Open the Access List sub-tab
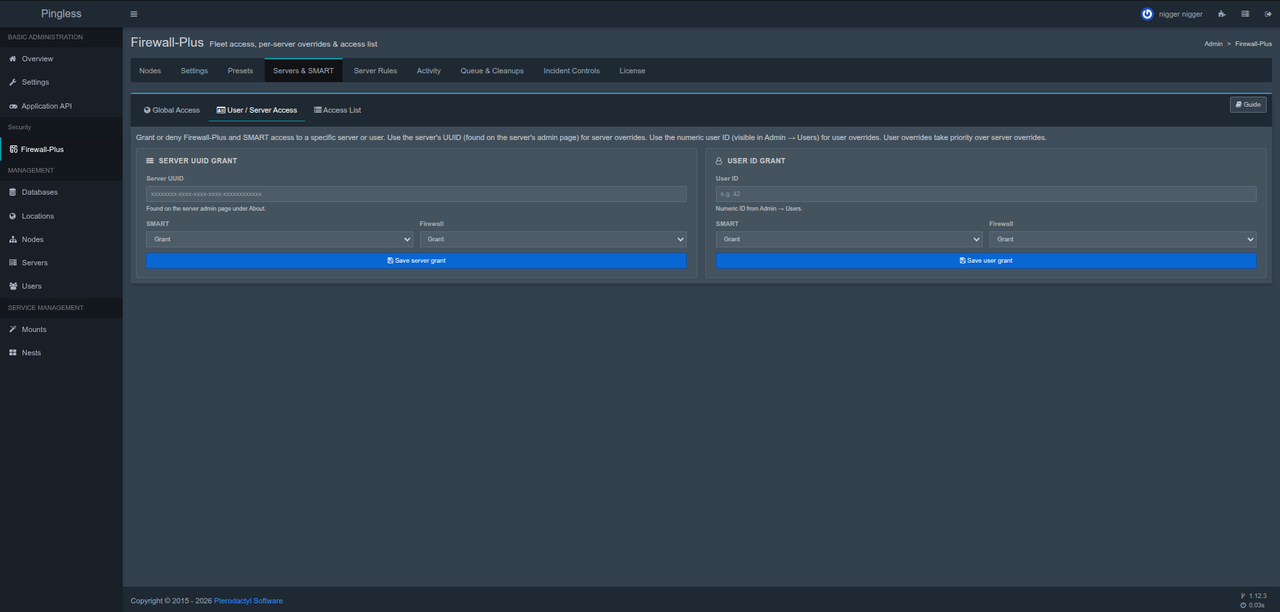 click(338, 110)
